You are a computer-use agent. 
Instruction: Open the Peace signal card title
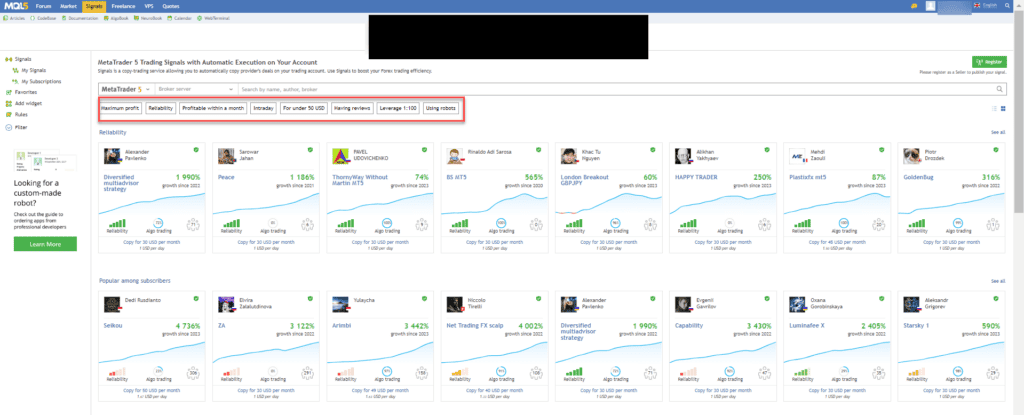click(x=227, y=177)
